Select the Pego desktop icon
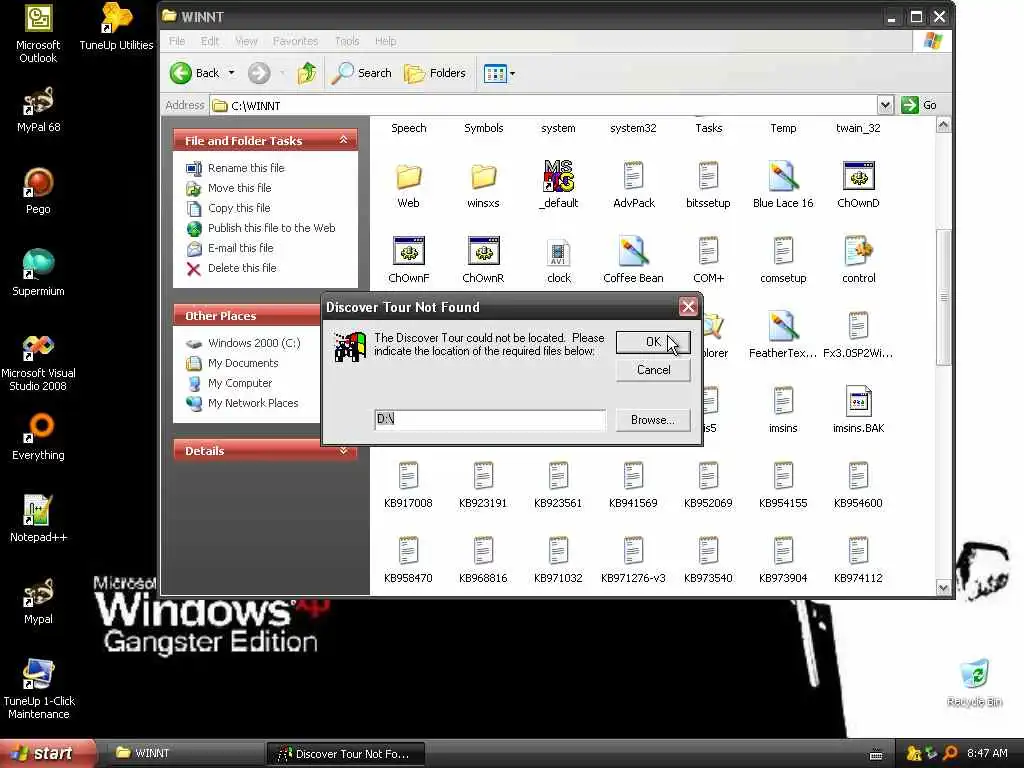The image size is (1024, 768). click(x=38, y=191)
